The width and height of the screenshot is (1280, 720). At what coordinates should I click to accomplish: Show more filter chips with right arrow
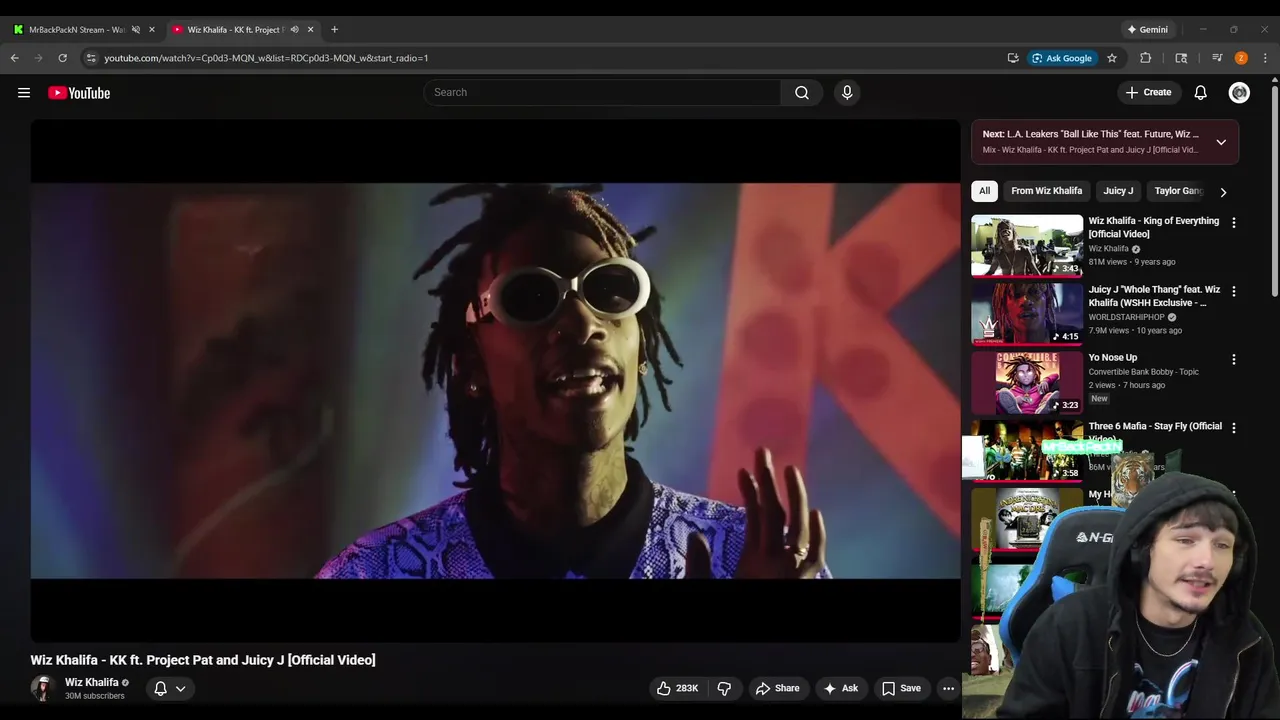tap(1223, 191)
